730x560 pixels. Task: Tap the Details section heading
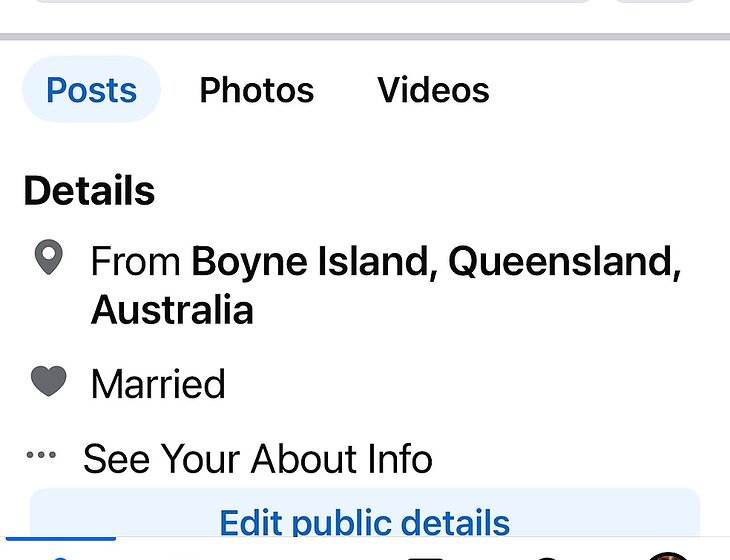click(89, 190)
